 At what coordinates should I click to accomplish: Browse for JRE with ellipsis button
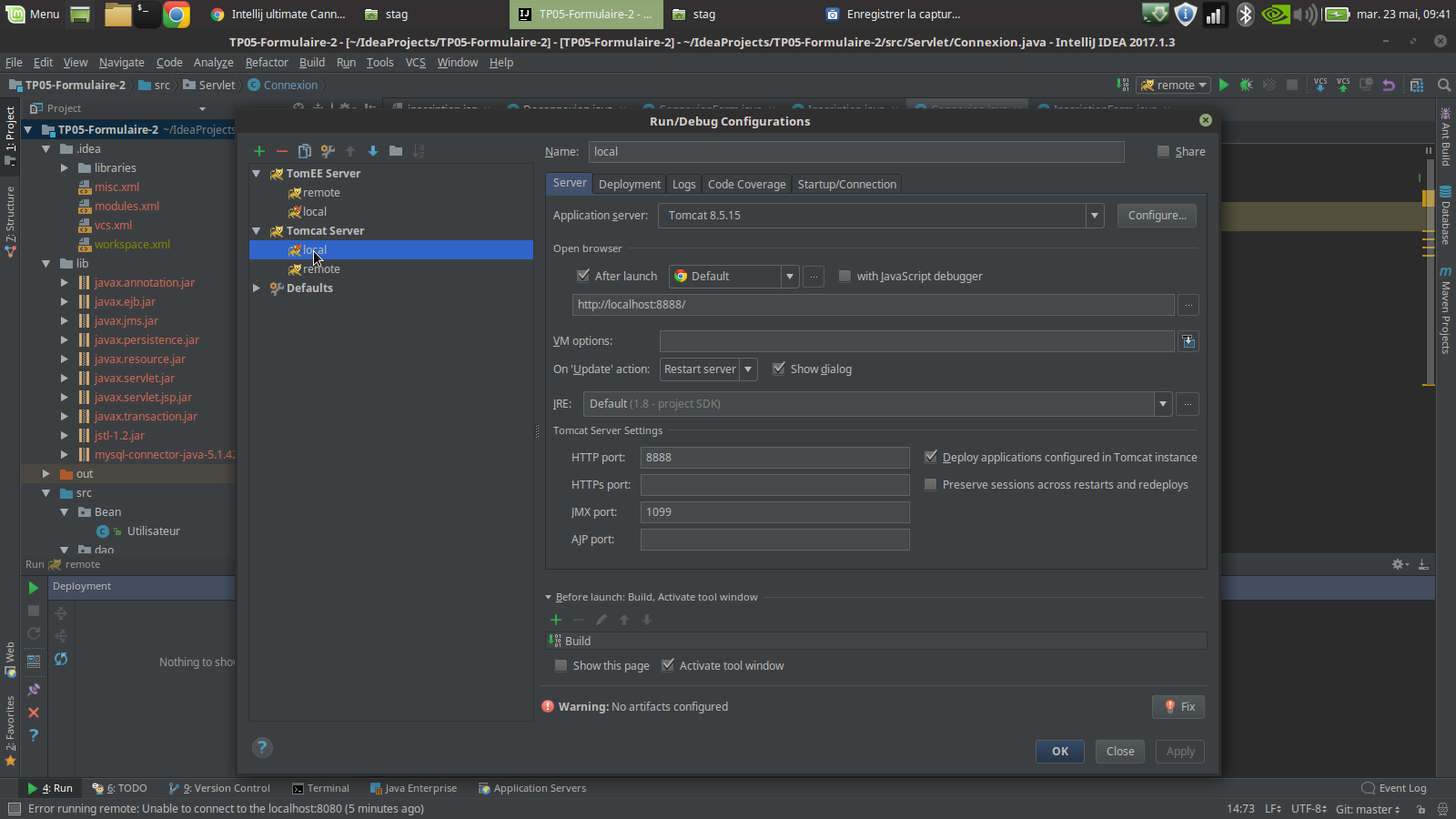coord(1188,404)
